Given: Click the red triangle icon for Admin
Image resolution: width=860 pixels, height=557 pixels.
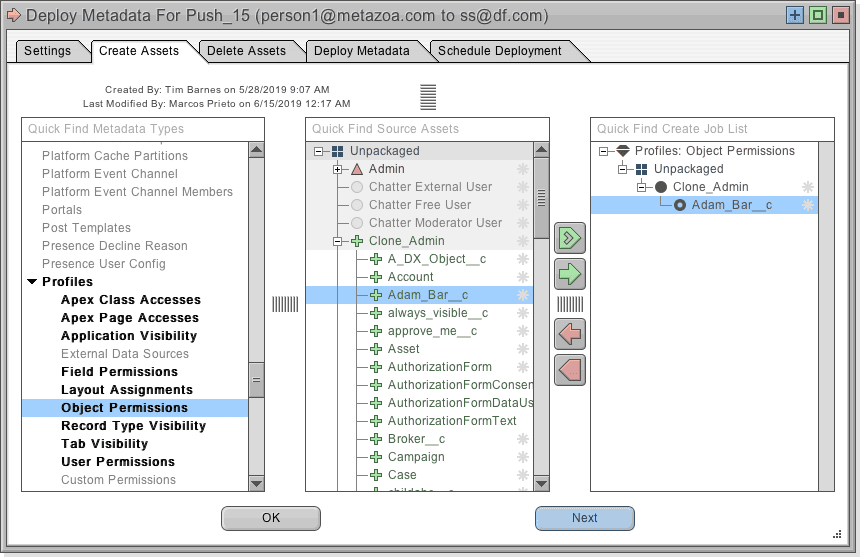Looking at the screenshot, I should pyautogui.click(x=357, y=169).
